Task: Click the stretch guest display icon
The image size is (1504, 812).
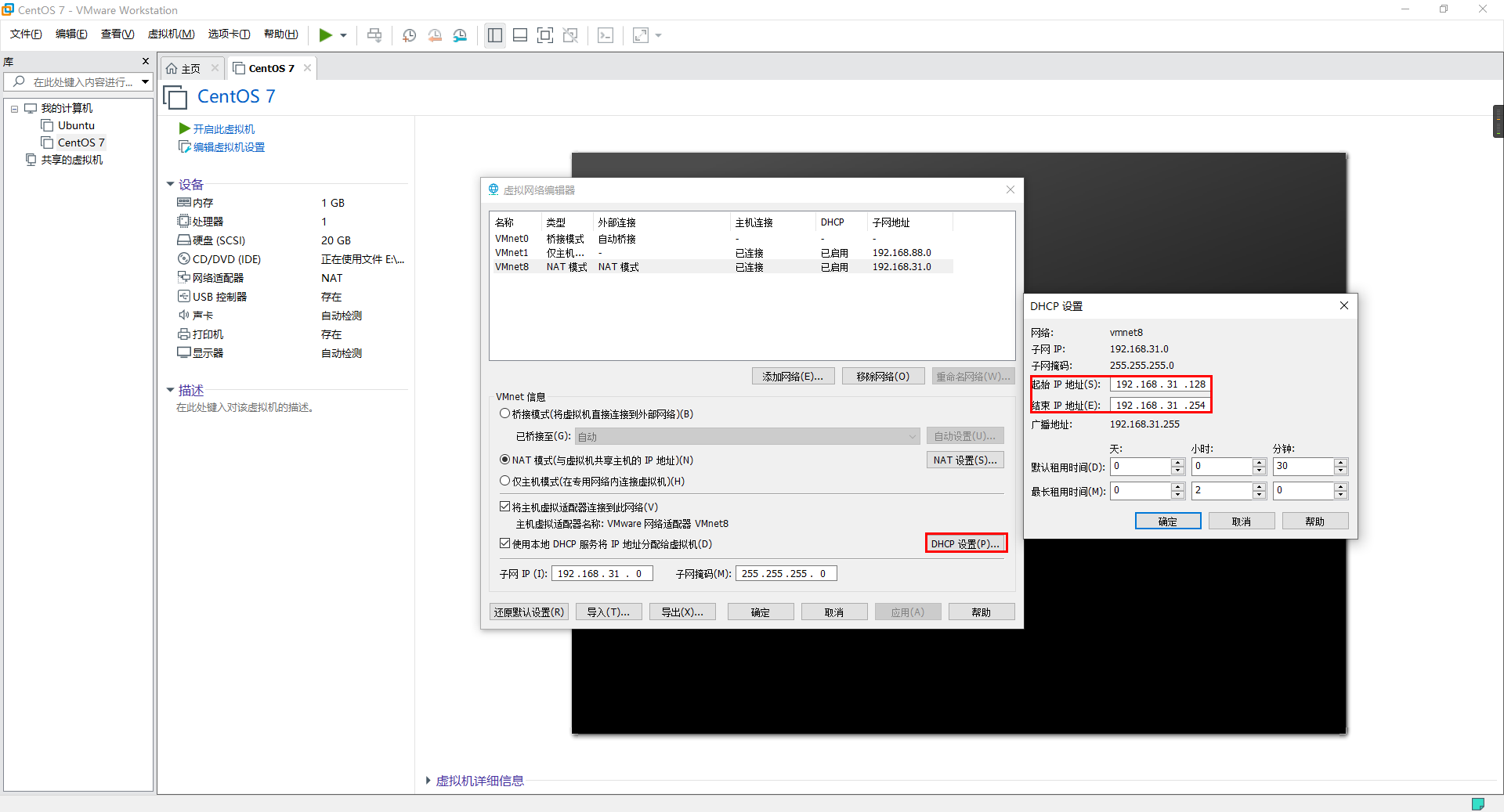Action: click(641, 35)
